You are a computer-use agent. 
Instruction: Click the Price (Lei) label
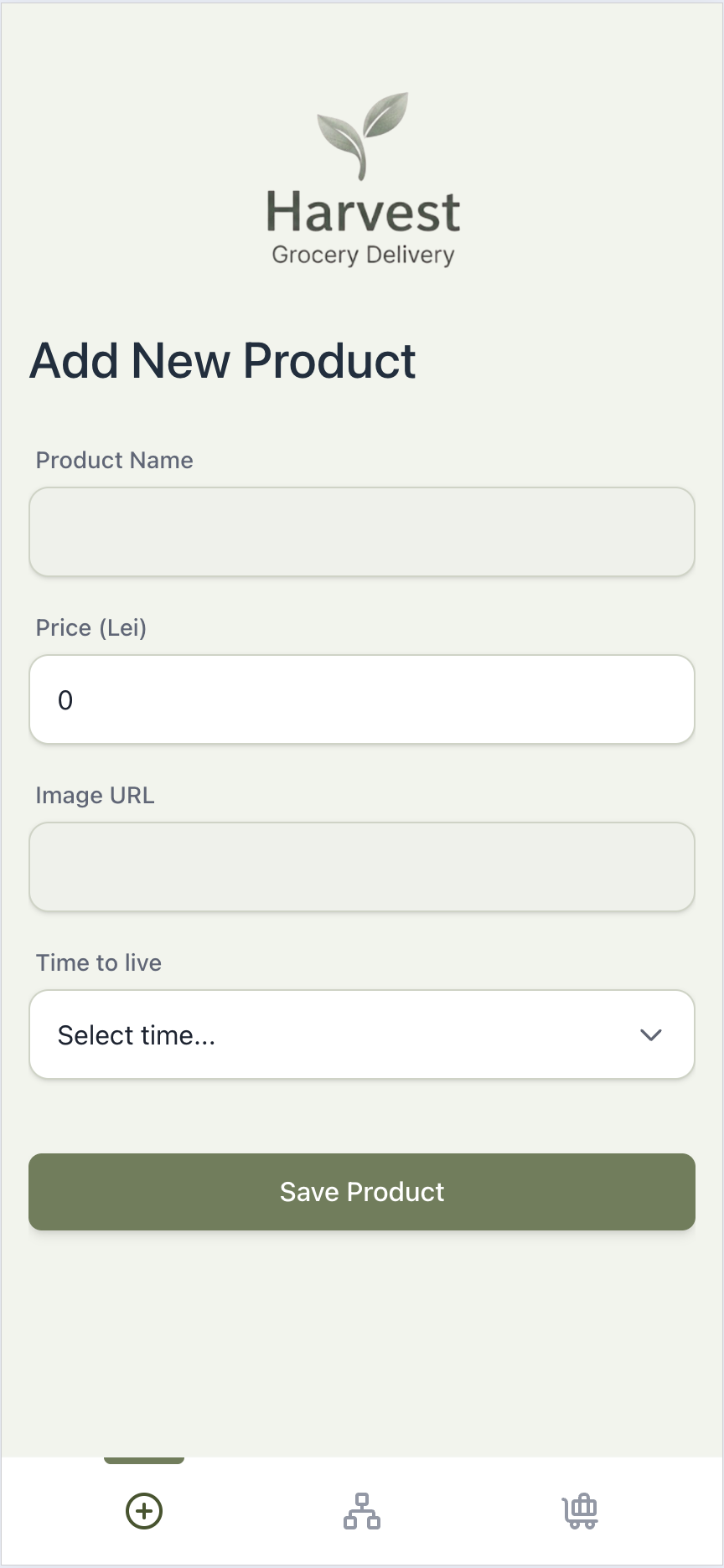click(91, 627)
